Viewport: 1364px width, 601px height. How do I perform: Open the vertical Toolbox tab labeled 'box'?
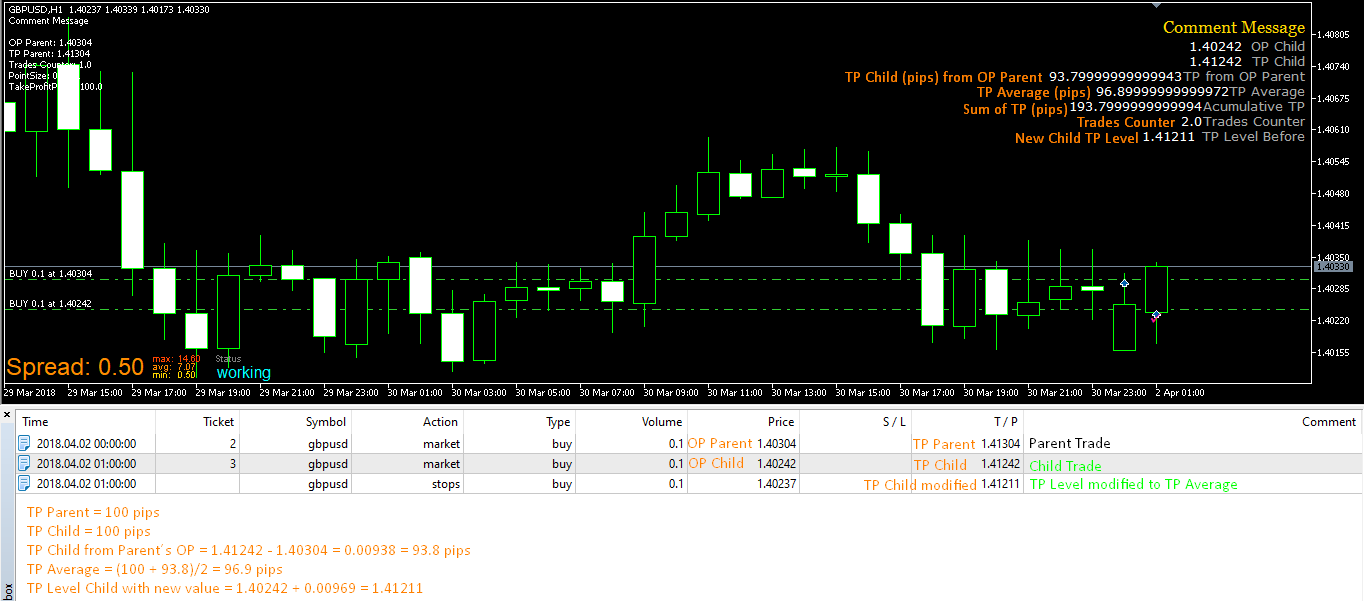[7, 590]
